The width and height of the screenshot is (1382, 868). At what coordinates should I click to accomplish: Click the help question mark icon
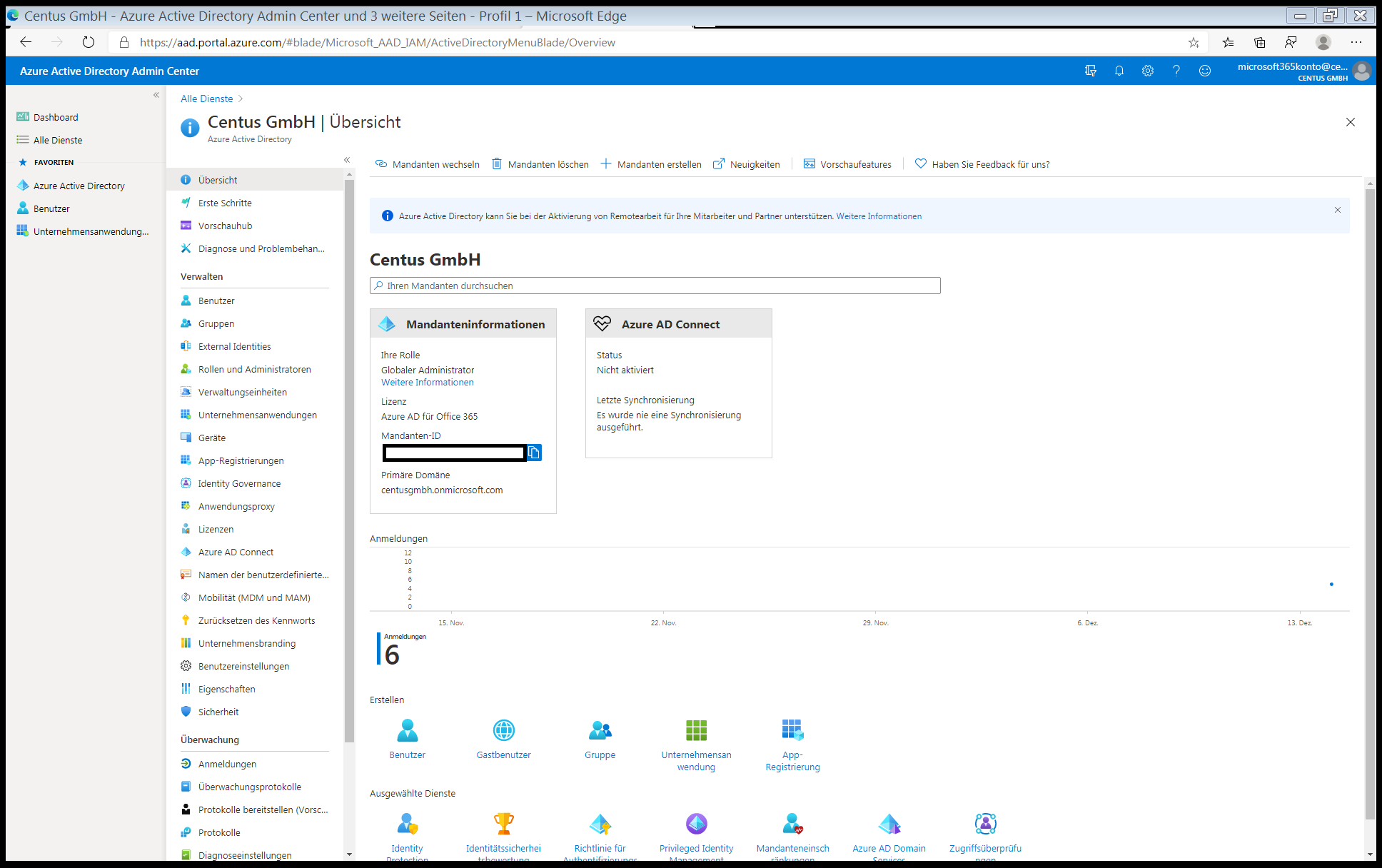pyautogui.click(x=1176, y=71)
